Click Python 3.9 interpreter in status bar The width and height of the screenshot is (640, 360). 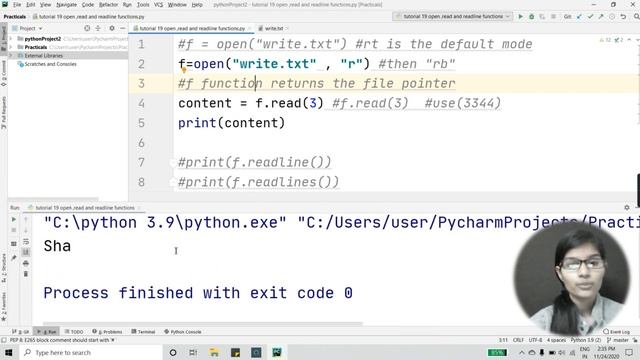tap(585, 340)
